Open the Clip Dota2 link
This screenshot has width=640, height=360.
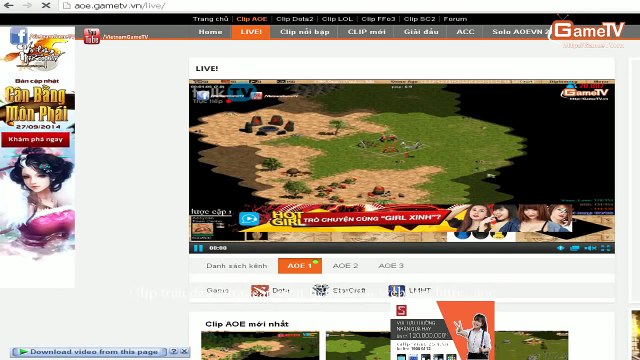pyautogui.click(x=295, y=19)
